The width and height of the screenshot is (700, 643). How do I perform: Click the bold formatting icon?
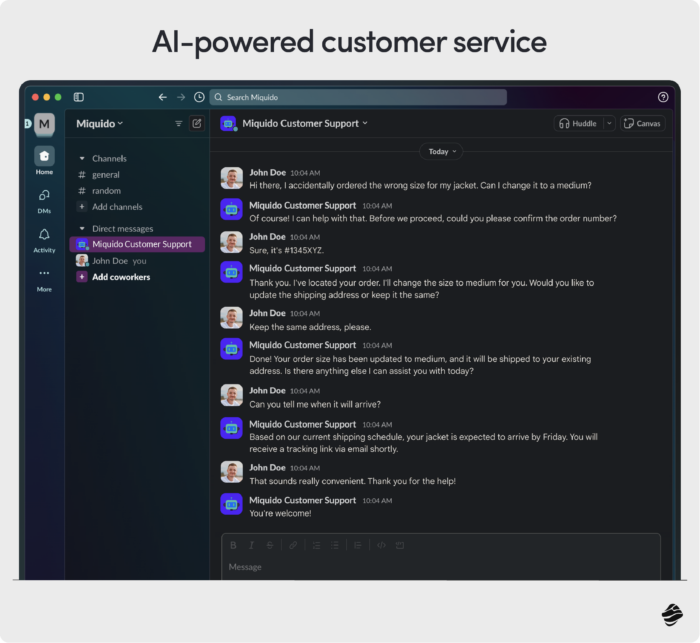click(x=233, y=545)
